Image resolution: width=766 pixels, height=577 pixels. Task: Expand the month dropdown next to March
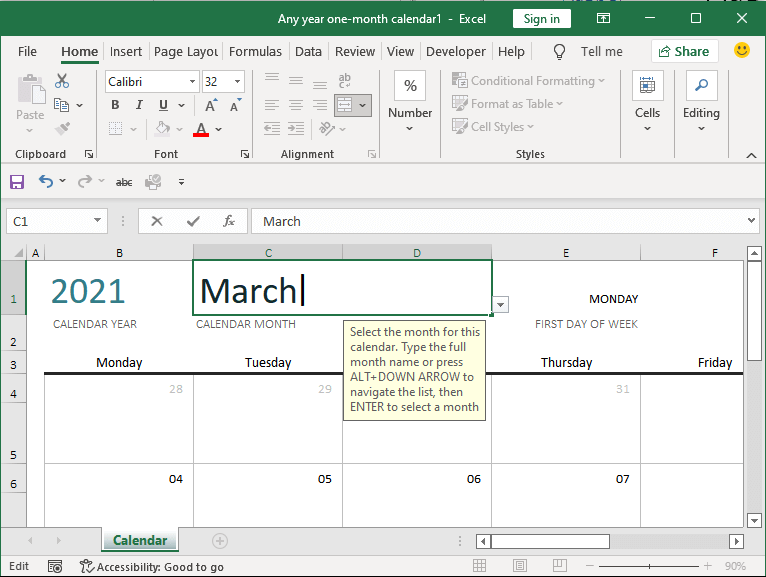click(x=500, y=304)
